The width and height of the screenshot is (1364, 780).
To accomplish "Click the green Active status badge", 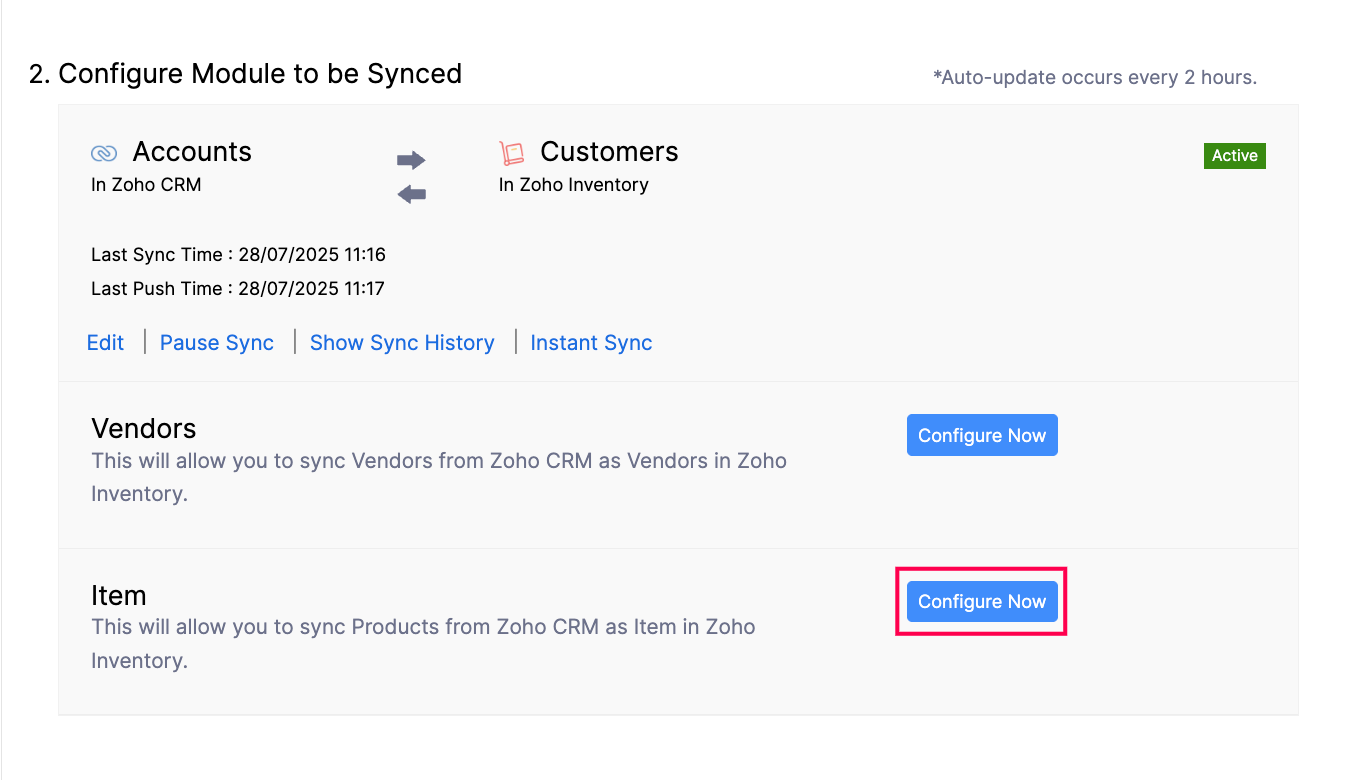I will pos(1234,155).
